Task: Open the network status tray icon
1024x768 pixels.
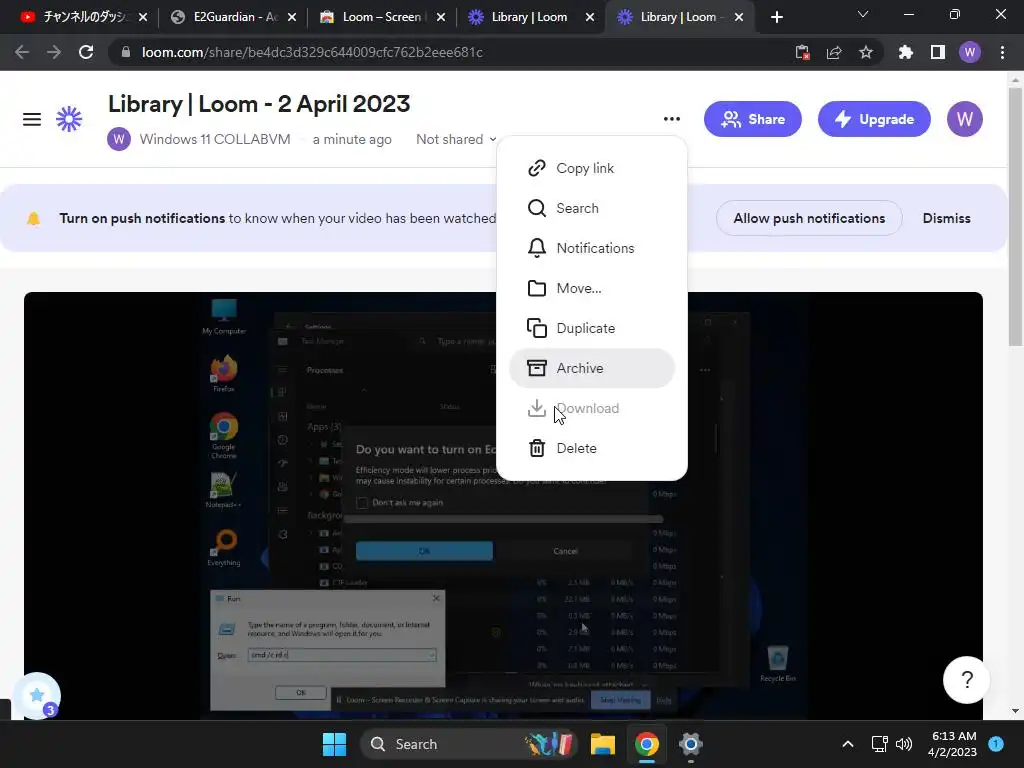Action: tap(879, 744)
